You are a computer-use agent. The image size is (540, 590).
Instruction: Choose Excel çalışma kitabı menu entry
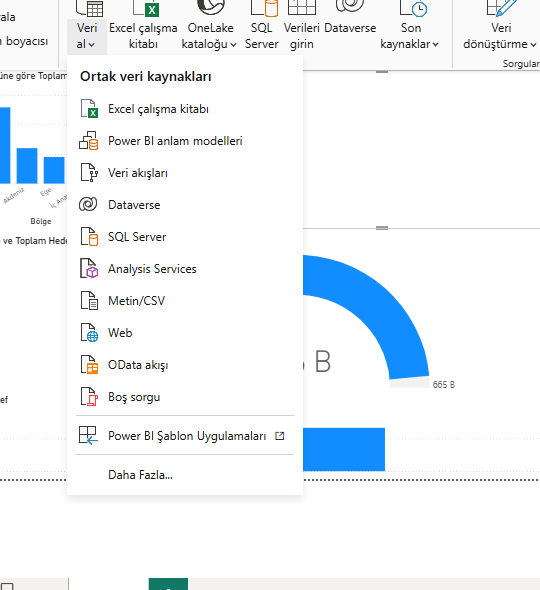(185, 109)
